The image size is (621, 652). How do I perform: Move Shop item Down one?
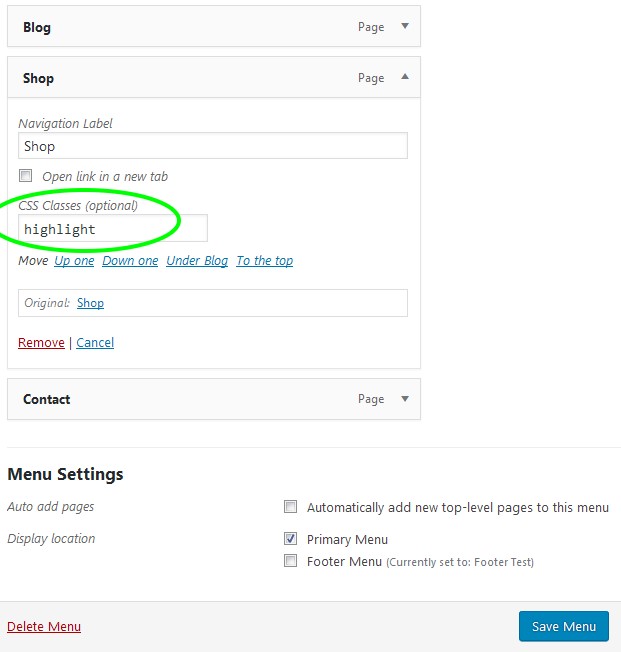pos(130,261)
